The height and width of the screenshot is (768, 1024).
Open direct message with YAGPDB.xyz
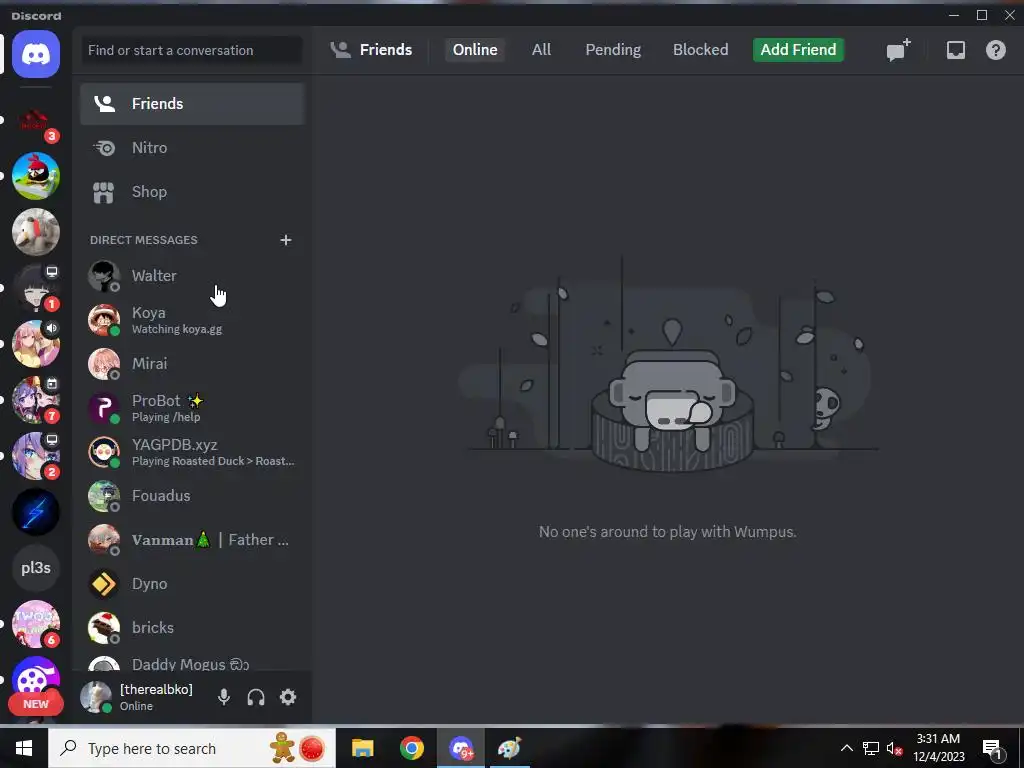coord(192,452)
